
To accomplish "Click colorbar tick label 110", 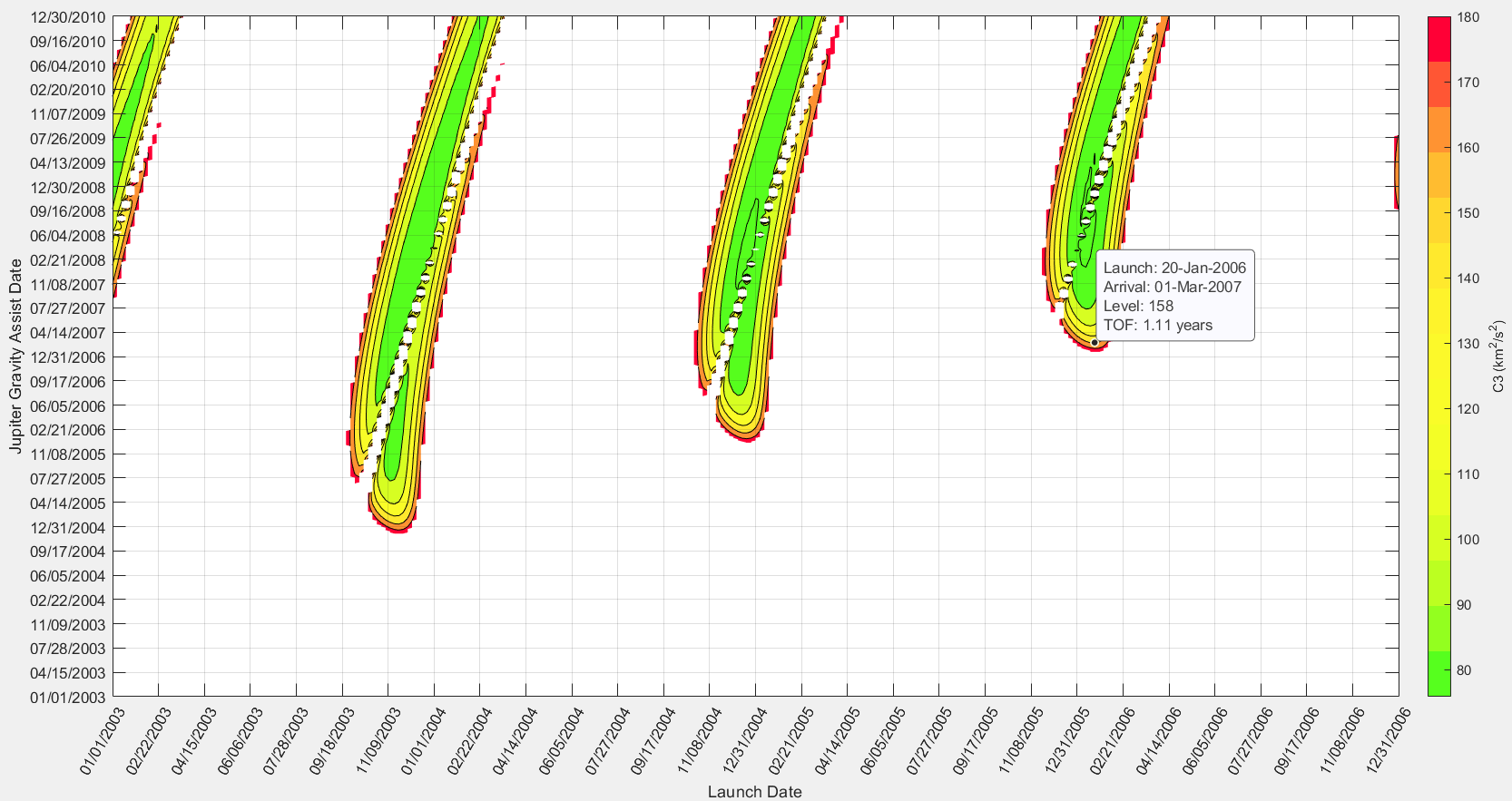I will (1468, 474).
